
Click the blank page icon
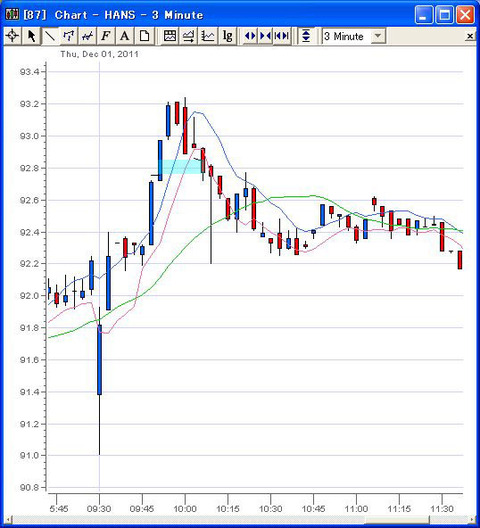145,36
